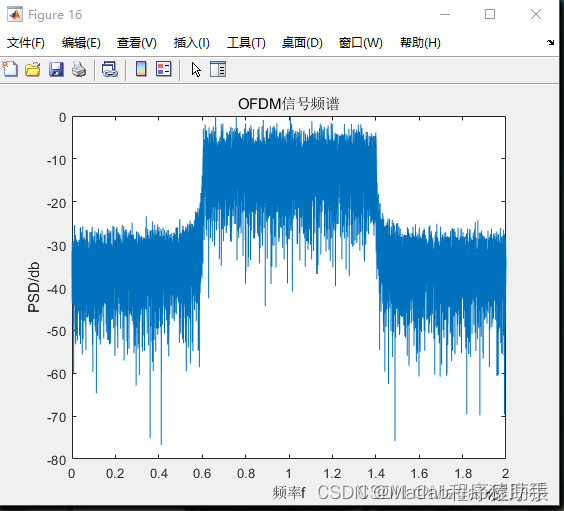This screenshot has width=564, height=511.
Task: Click the Link Plot toolbar icon
Action: [110, 69]
